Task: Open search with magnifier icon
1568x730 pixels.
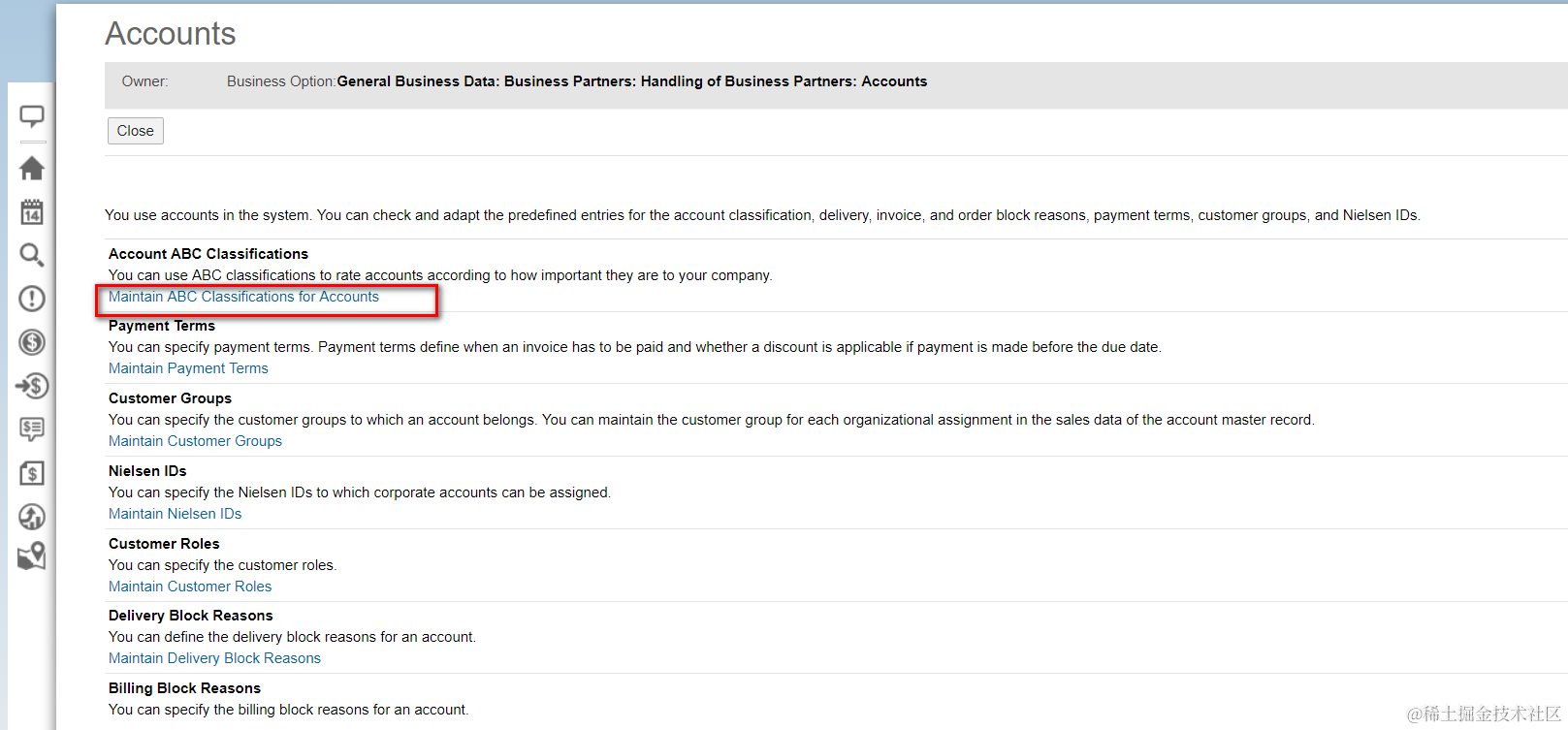Action: 32,255
